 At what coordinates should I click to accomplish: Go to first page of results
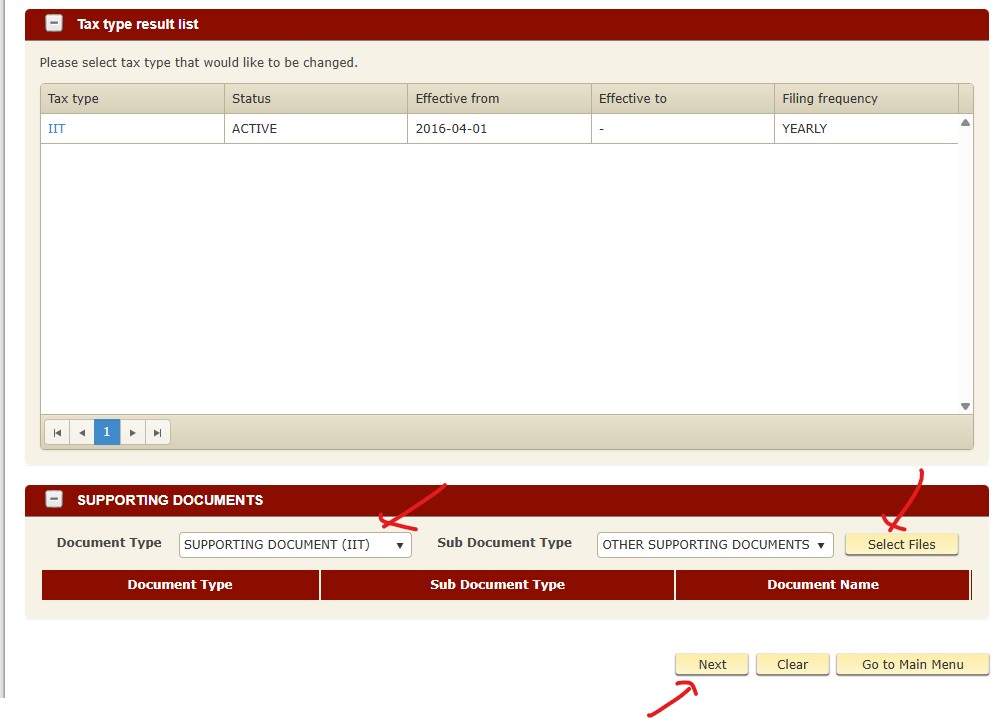coord(57,432)
